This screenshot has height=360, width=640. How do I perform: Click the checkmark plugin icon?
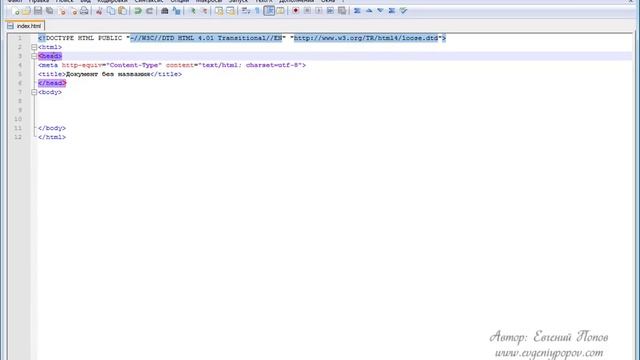tap(403, 11)
